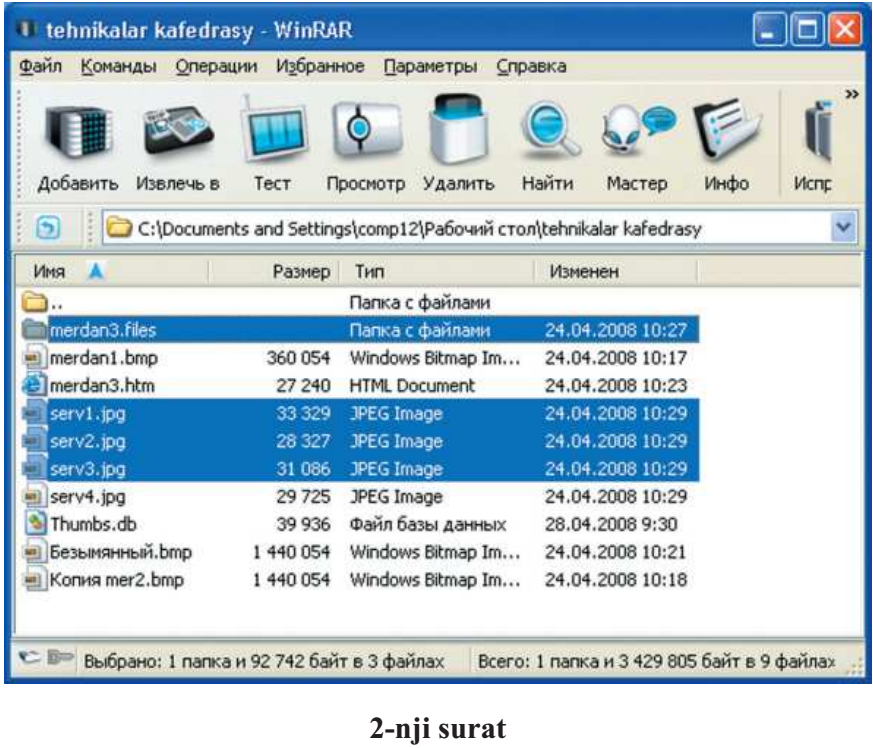
Task: Select file serv1.jpg
Action: pos(359,413)
